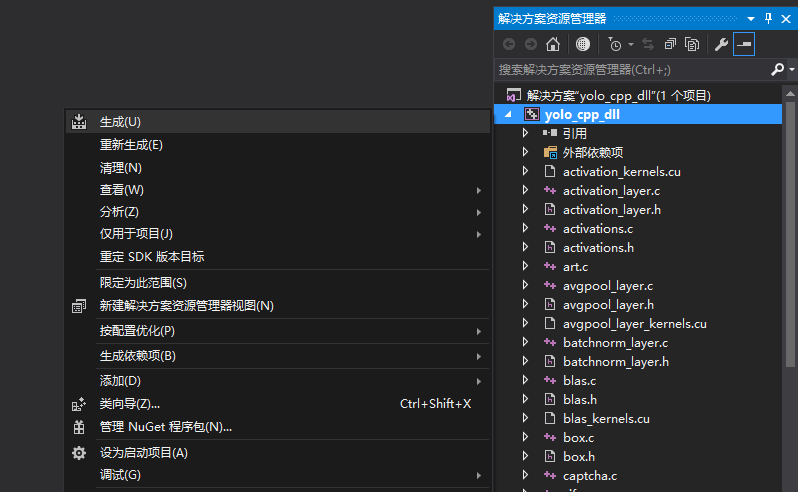
Task: Open the 分析(Z) submenu
Action: [x=278, y=212]
